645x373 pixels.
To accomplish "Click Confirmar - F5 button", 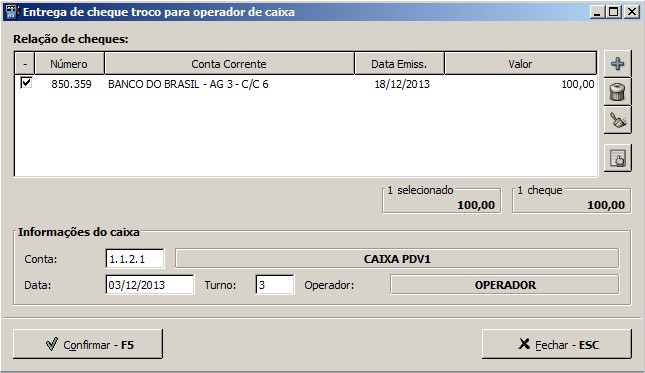I will click(x=88, y=344).
